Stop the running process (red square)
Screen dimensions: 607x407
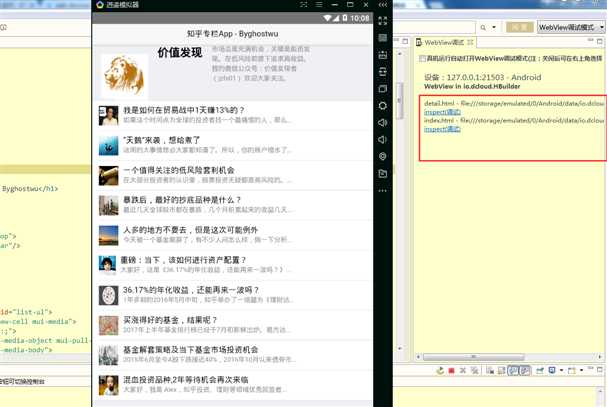[451, 371]
